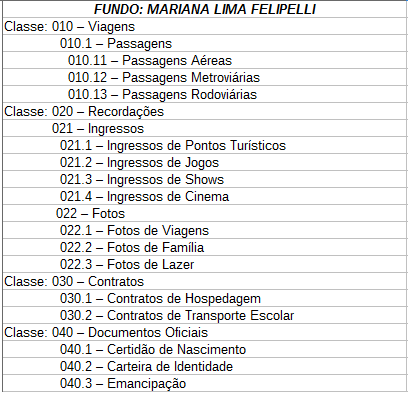Click the 040.3 – Emancipação row
The width and height of the screenshot is (409, 394).
click(205, 383)
